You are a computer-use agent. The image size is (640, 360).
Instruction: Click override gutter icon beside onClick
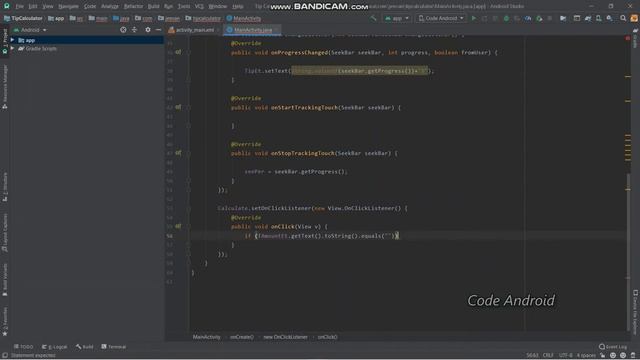178,227
